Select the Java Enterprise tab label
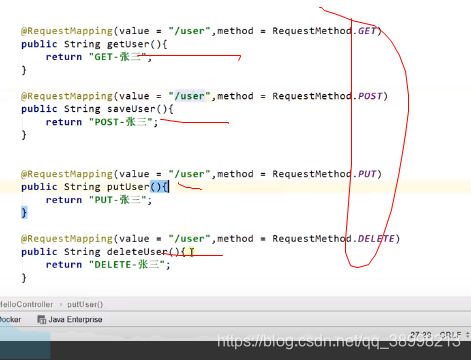The height and width of the screenshot is (360, 471). pos(75,319)
